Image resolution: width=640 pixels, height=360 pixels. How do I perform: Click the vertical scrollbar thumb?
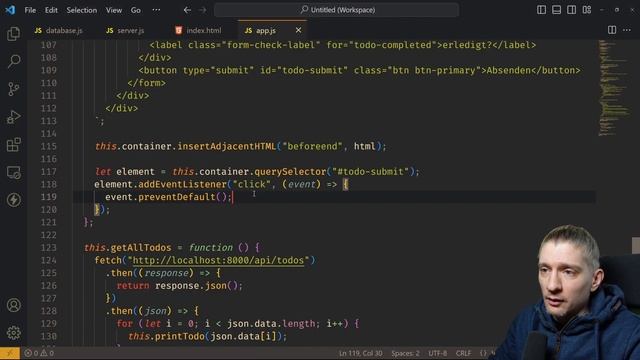[x=636, y=245]
